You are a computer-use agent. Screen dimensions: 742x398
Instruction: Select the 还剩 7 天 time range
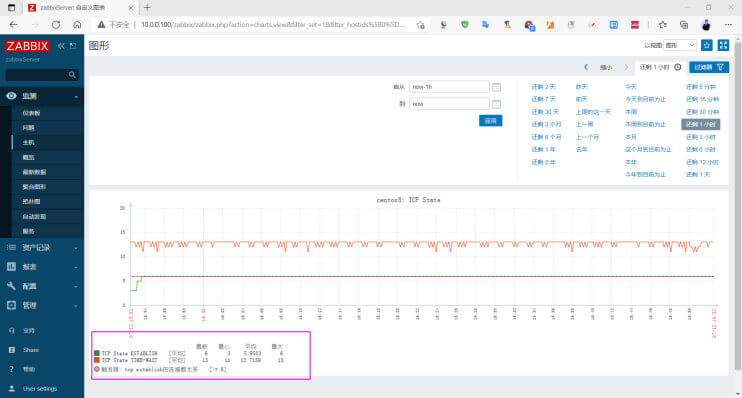(x=543, y=99)
